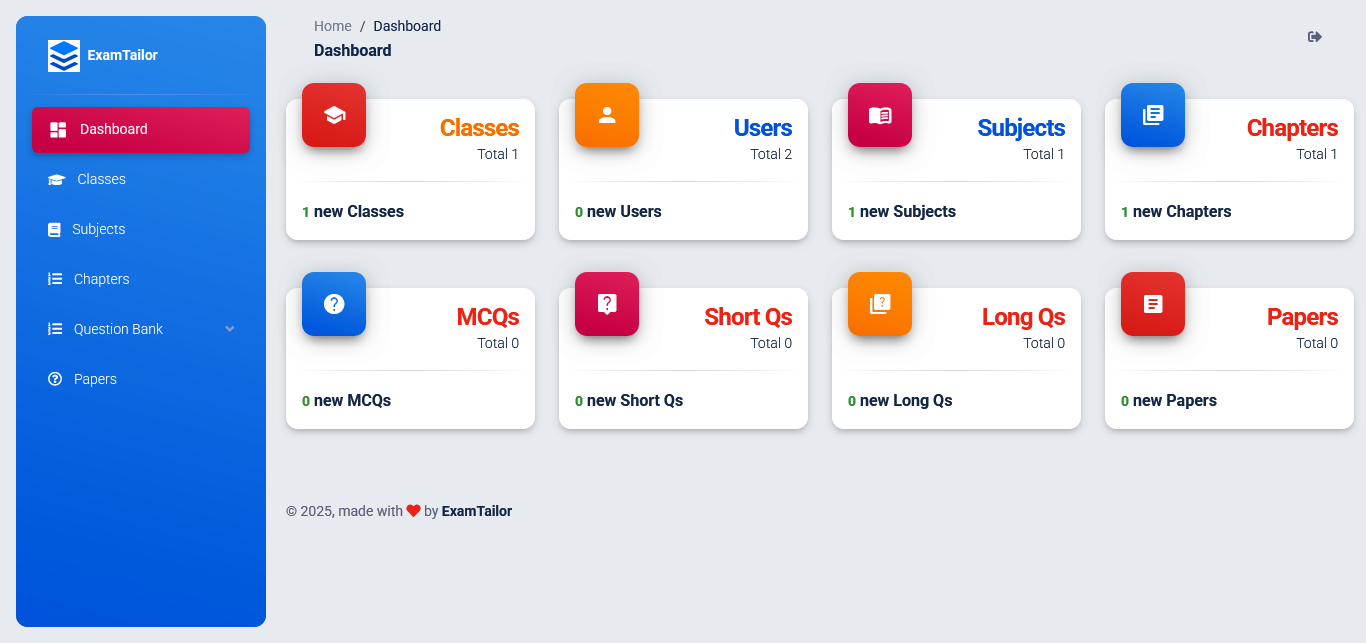Screen dimensions: 1366x643
Task: Open Papers from the sidebar
Action: coord(95,380)
